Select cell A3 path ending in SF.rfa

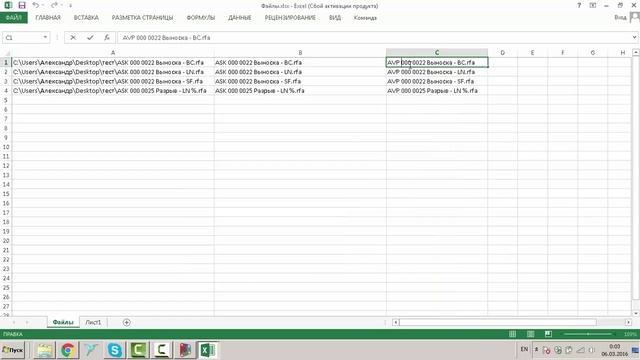(x=113, y=81)
